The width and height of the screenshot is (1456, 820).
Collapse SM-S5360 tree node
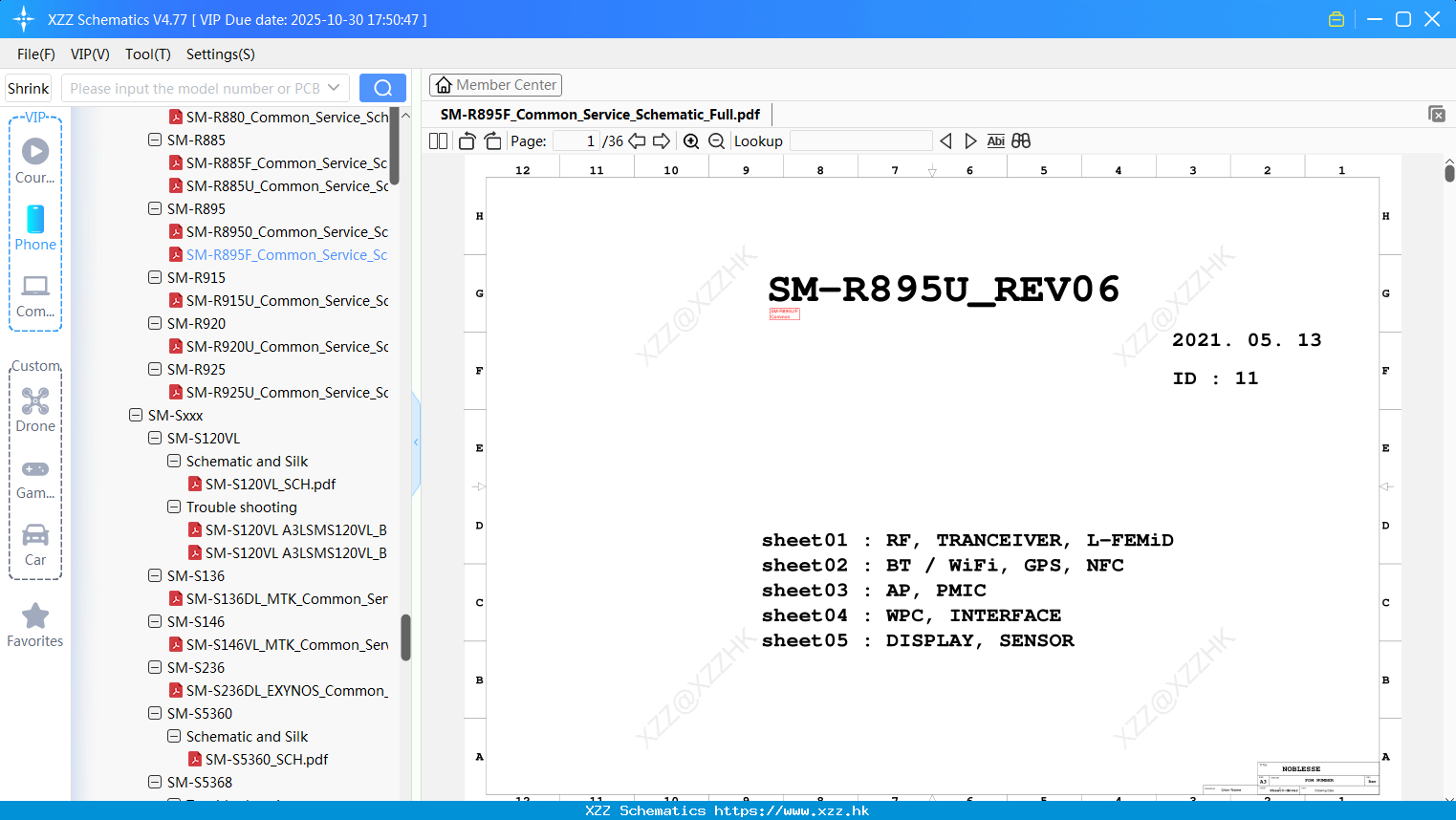pyautogui.click(x=155, y=713)
